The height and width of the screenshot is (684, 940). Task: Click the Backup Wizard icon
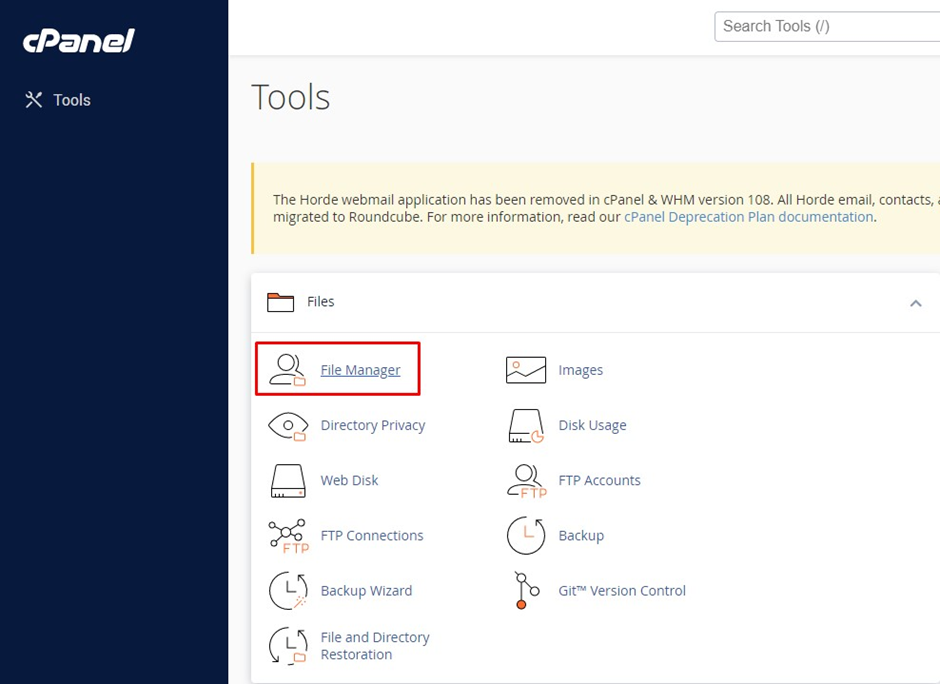288,590
